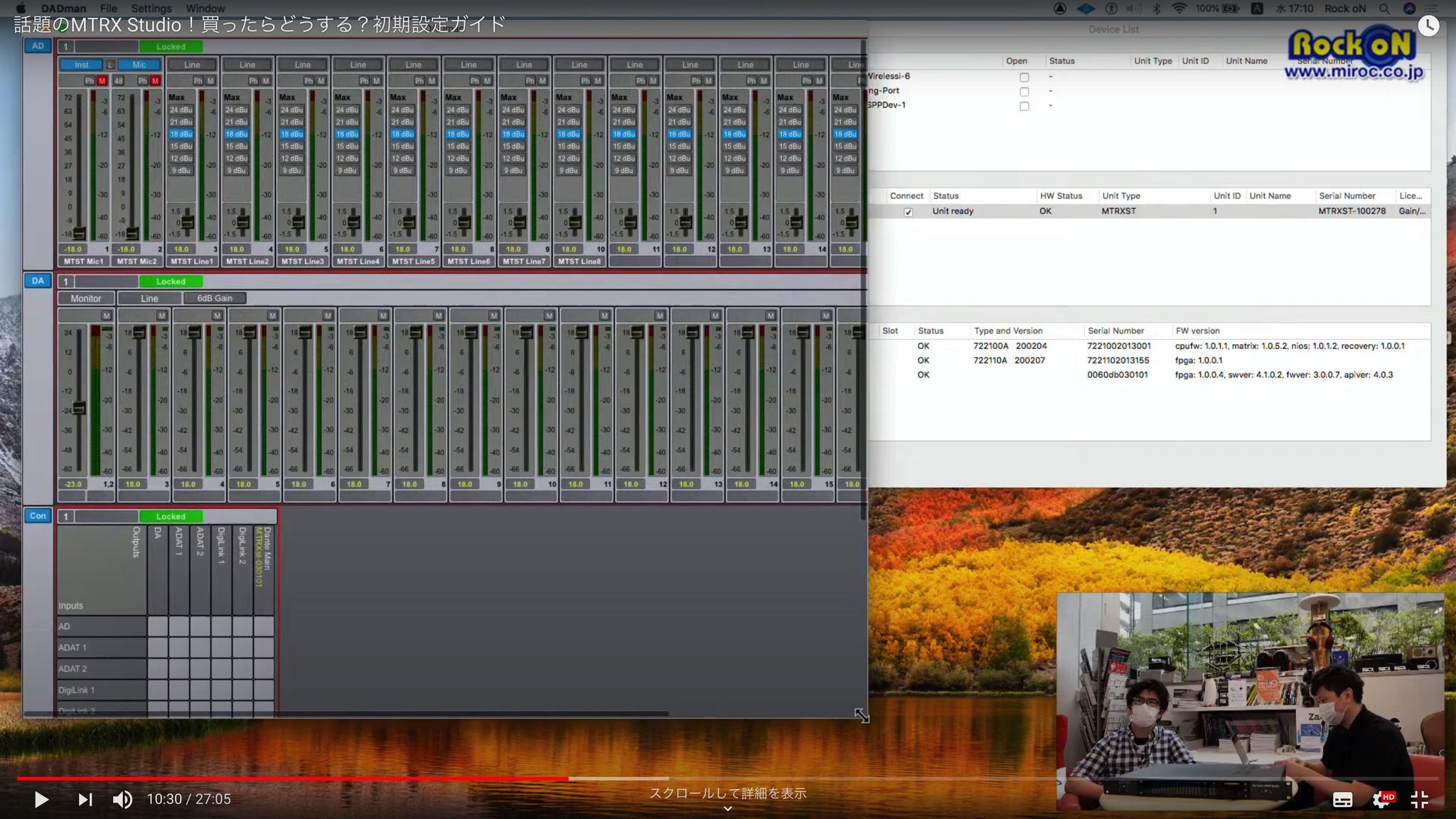
Task: Select the DA section button
Action: point(38,281)
